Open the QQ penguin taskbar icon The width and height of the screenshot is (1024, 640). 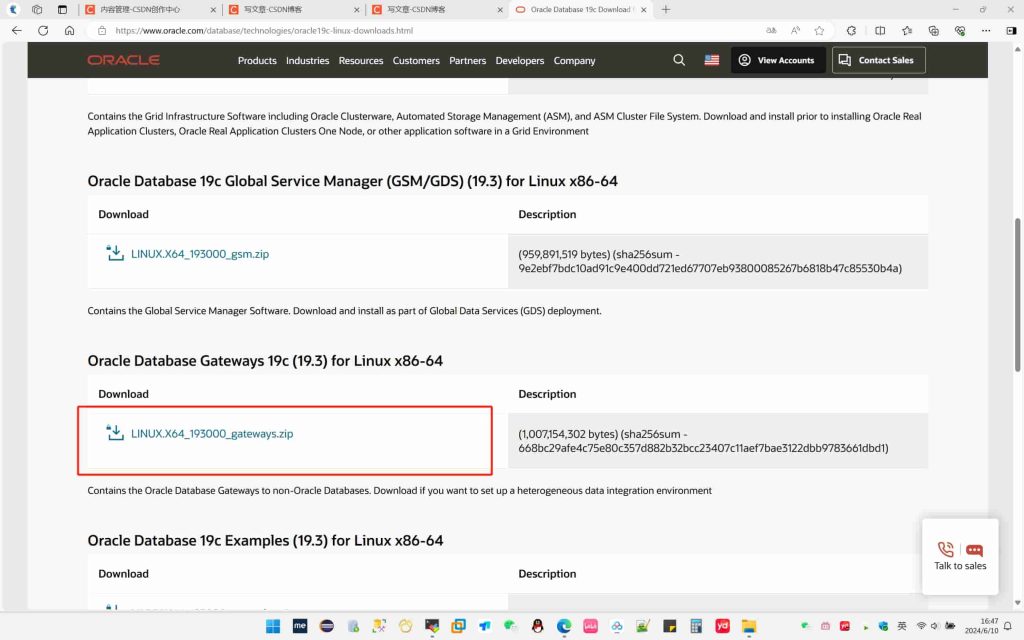537,626
